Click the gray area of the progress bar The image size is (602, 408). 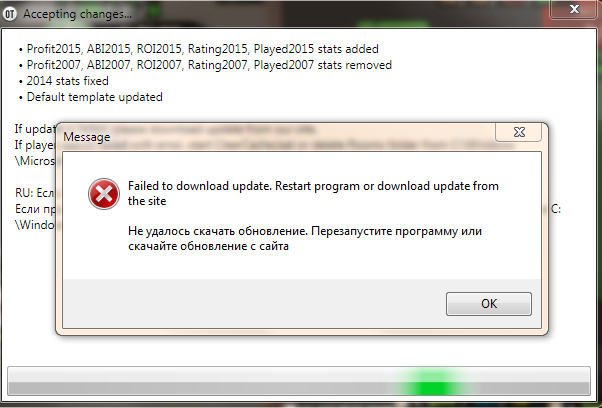pyautogui.click(x=200, y=381)
